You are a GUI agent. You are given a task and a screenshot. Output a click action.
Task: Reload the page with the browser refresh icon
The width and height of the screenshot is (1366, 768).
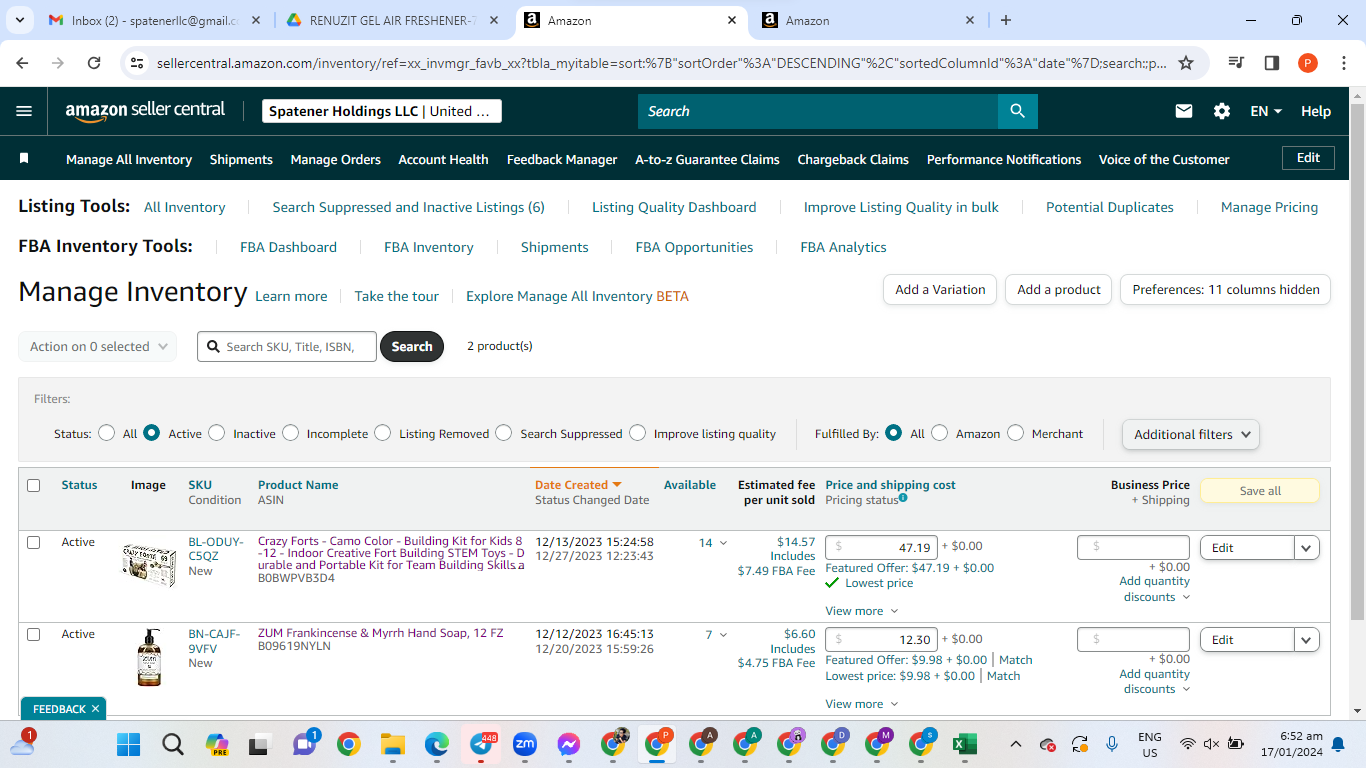(x=94, y=63)
